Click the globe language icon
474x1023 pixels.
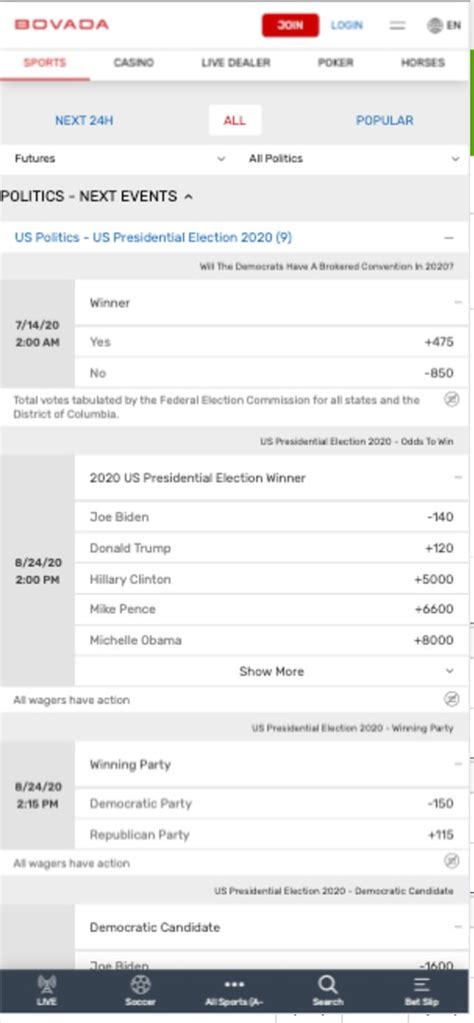click(435, 25)
